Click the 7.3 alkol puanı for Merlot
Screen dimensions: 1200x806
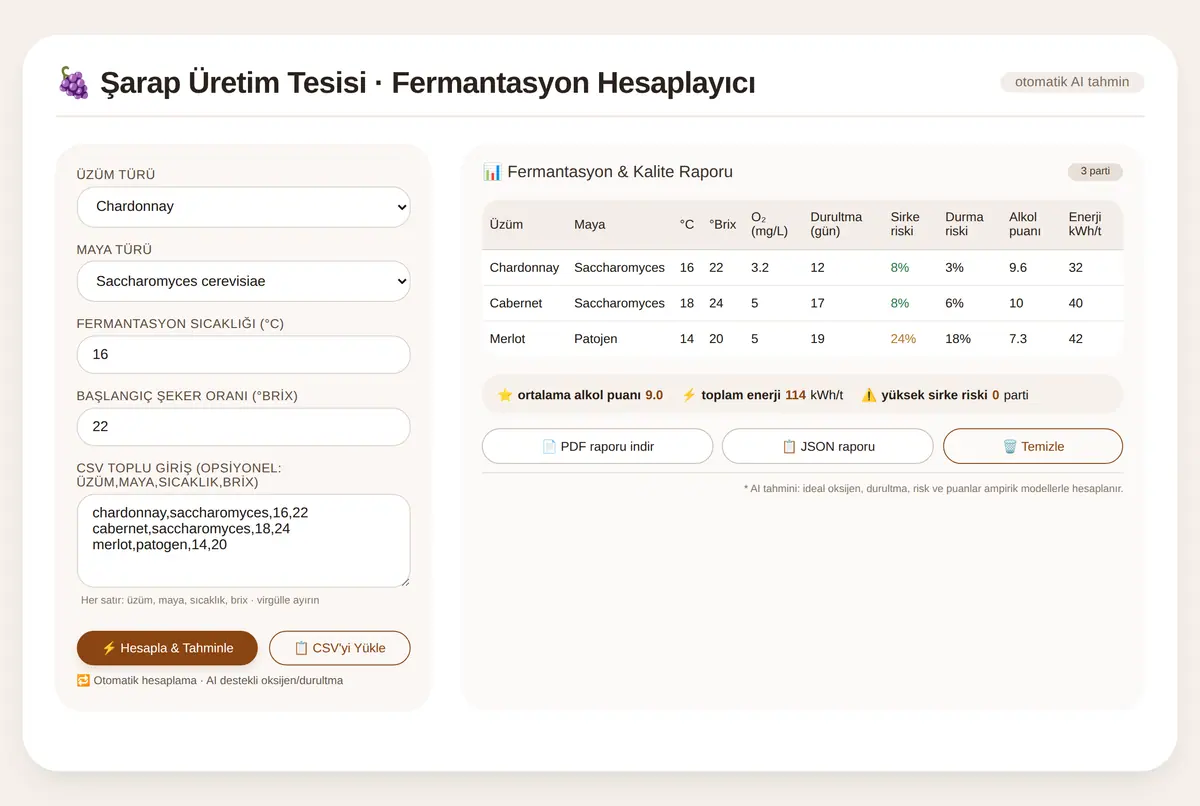pos(1018,339)
